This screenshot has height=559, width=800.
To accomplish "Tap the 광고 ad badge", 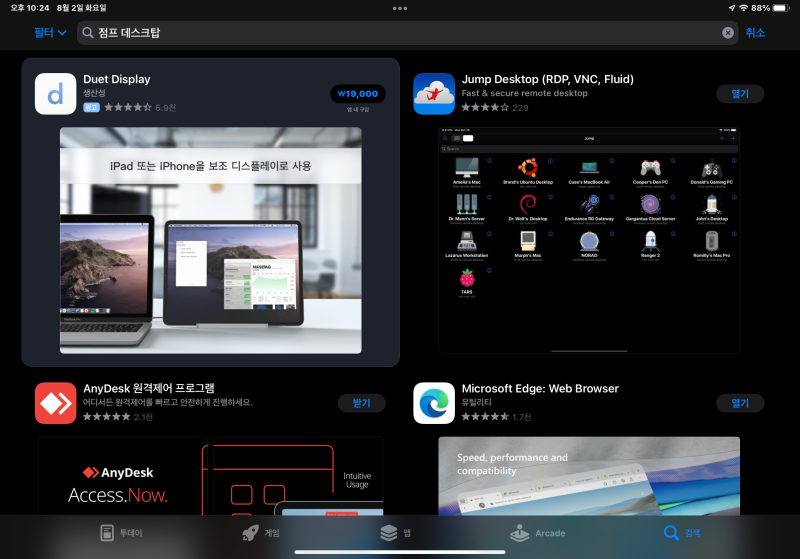I will point(91,107).
